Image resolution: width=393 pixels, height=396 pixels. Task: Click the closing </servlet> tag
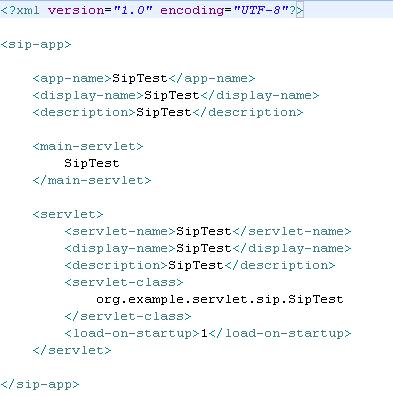(72, 350)
